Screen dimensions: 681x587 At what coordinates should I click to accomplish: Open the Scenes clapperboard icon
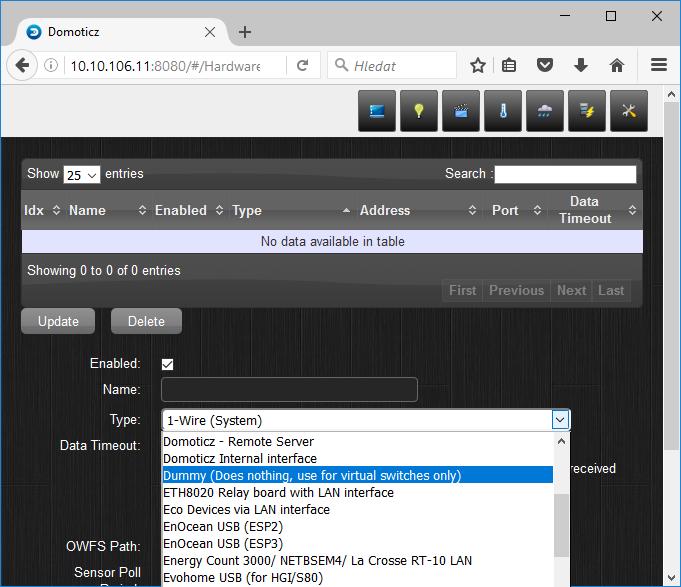461,111
